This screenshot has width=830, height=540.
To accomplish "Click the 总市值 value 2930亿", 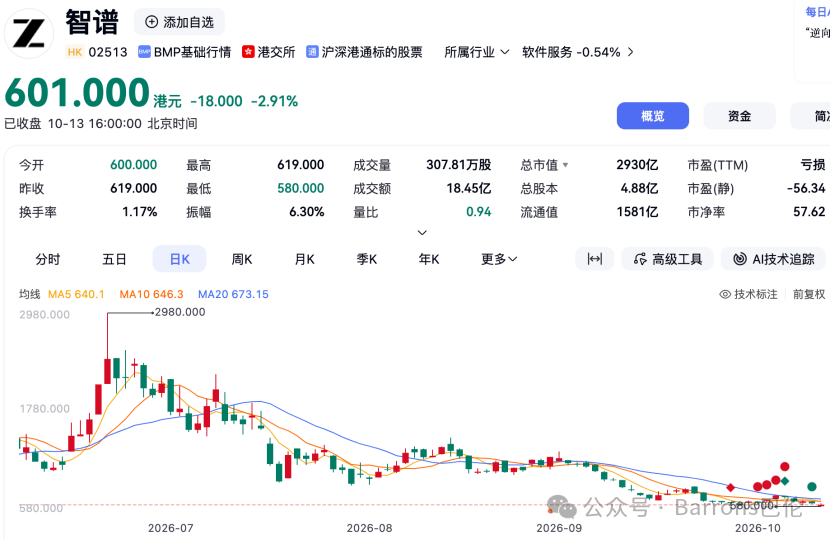I will click(x=637, y=165).
